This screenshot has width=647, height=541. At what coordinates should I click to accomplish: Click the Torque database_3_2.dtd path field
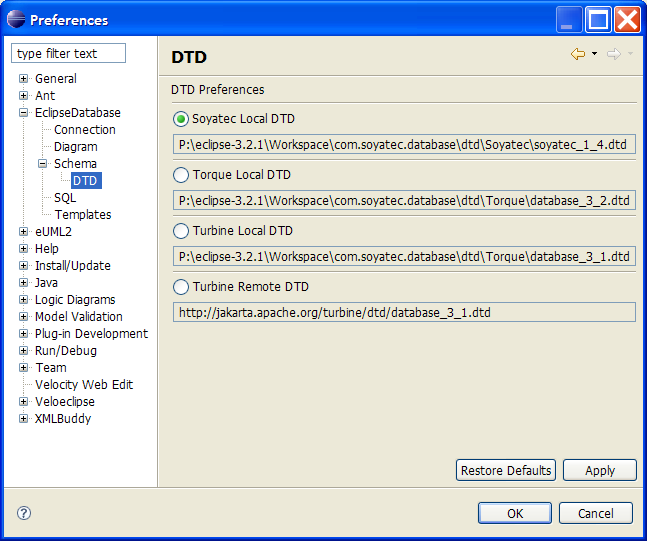click(x=404, y=201)
